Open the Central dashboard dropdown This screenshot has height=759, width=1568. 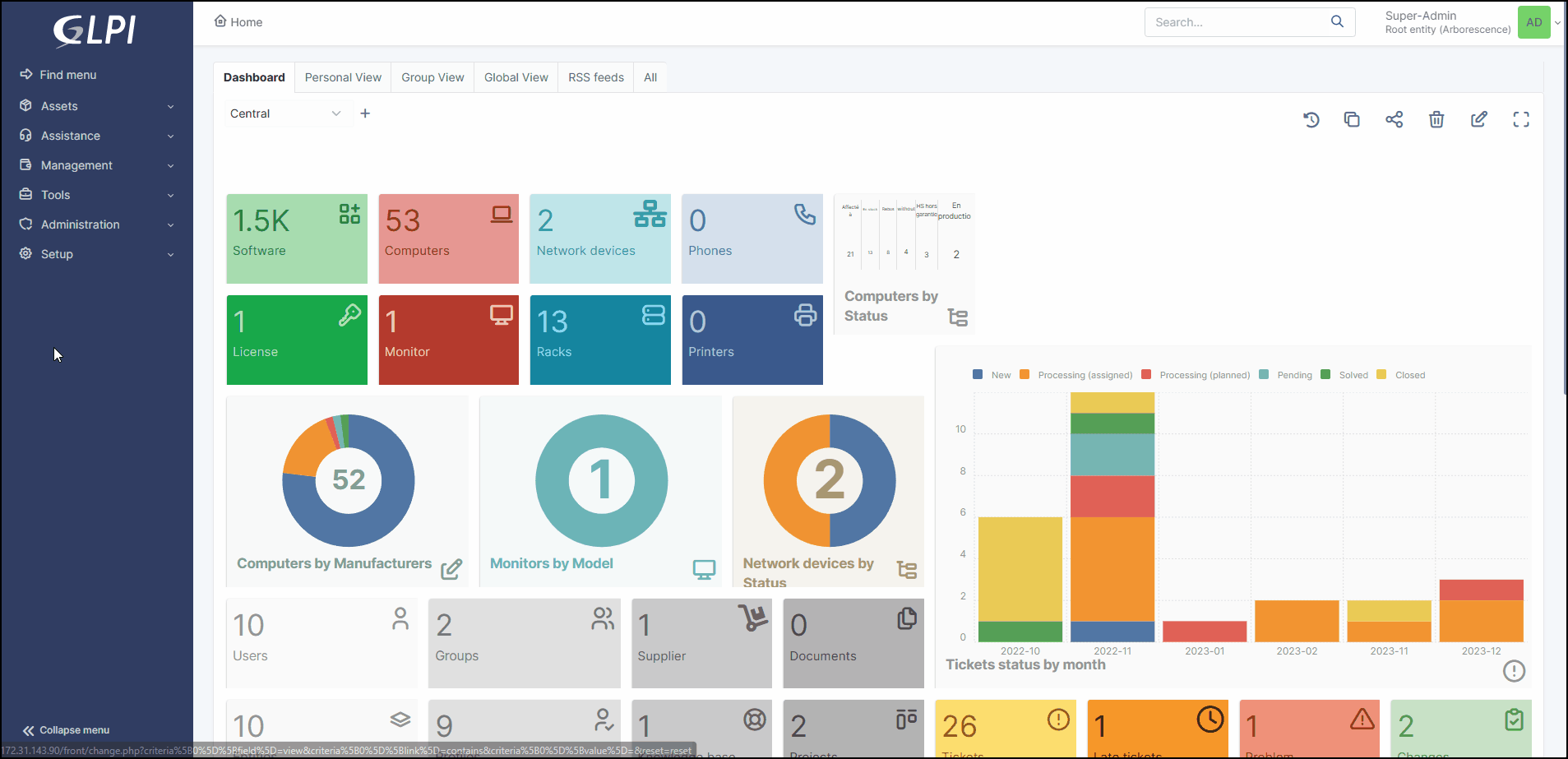[x=285, y=113]
